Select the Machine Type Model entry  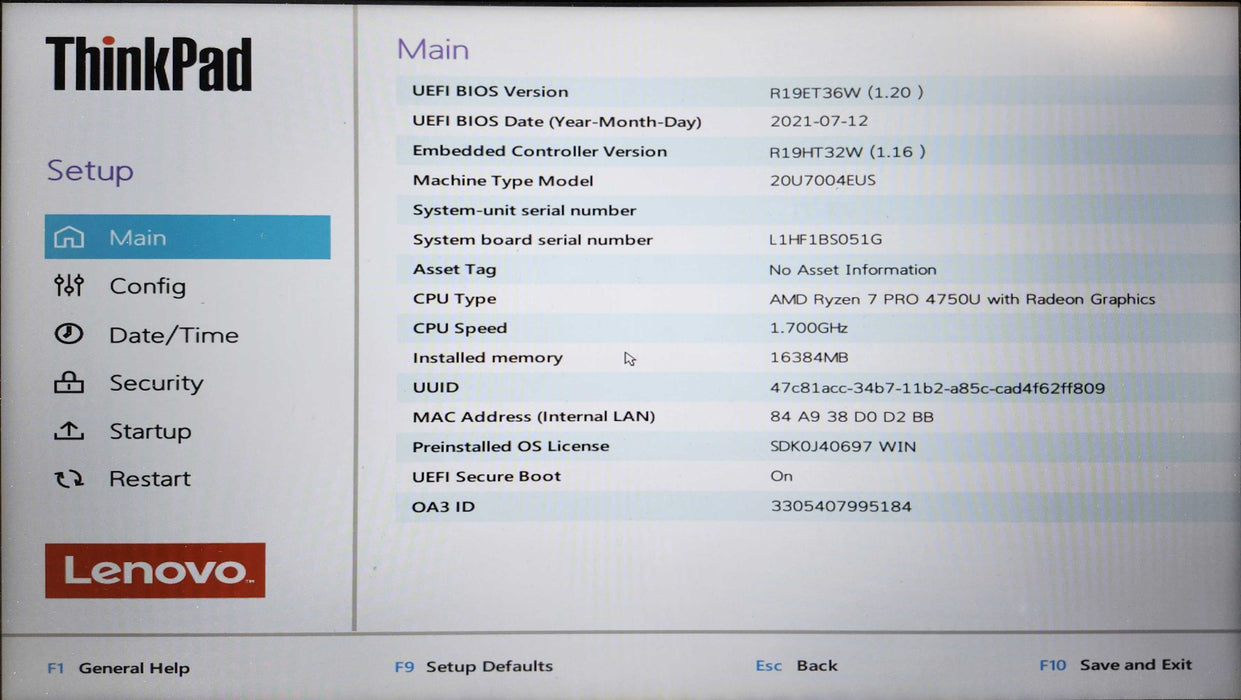click(600, 180)
